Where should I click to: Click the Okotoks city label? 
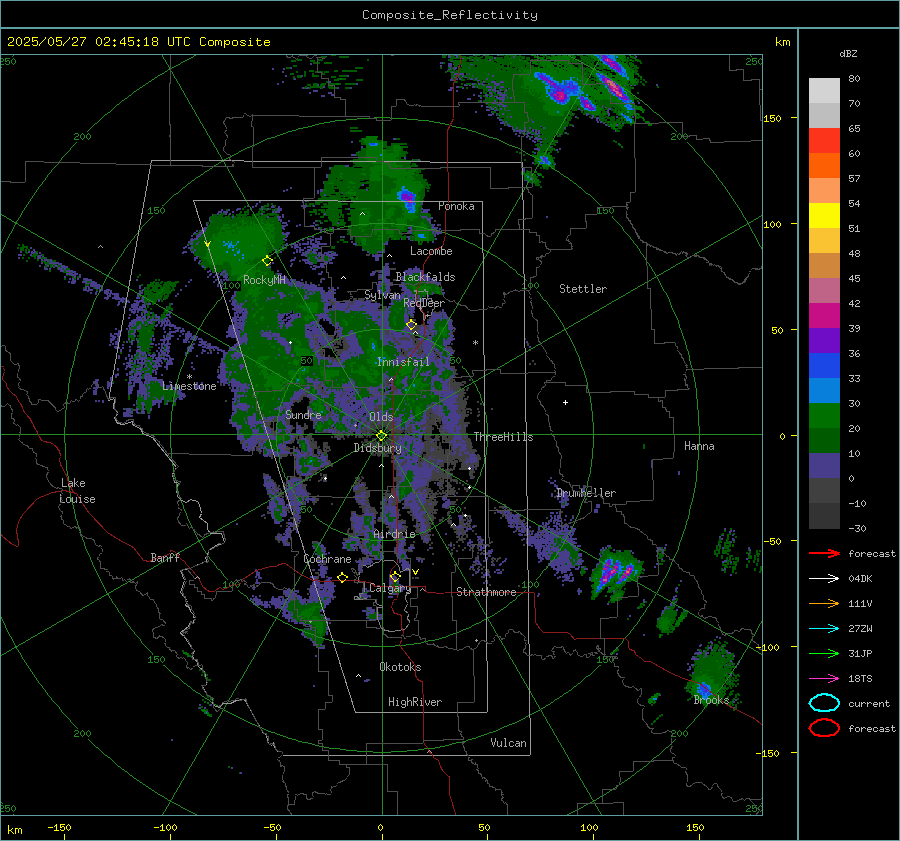(x=400, y=666)
